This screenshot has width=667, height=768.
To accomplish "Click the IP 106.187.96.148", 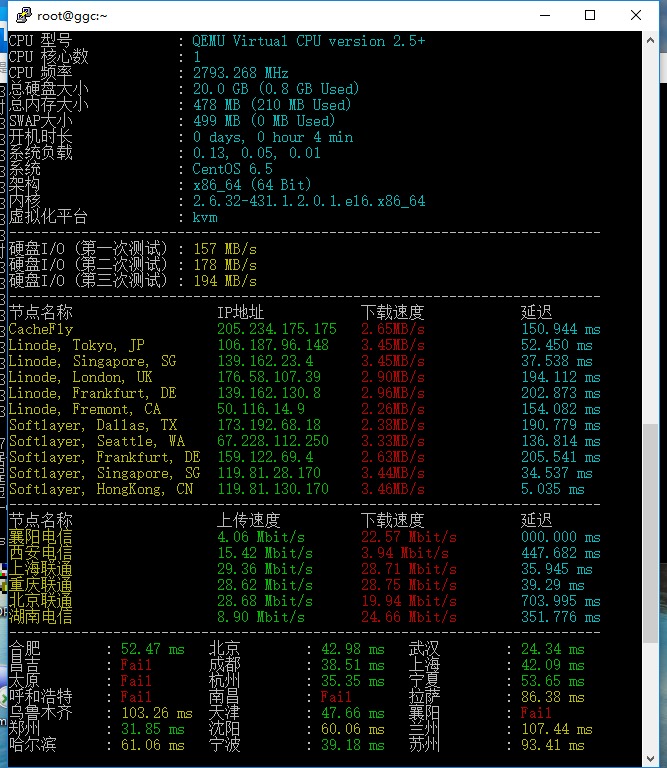I will tap(273, 345).
